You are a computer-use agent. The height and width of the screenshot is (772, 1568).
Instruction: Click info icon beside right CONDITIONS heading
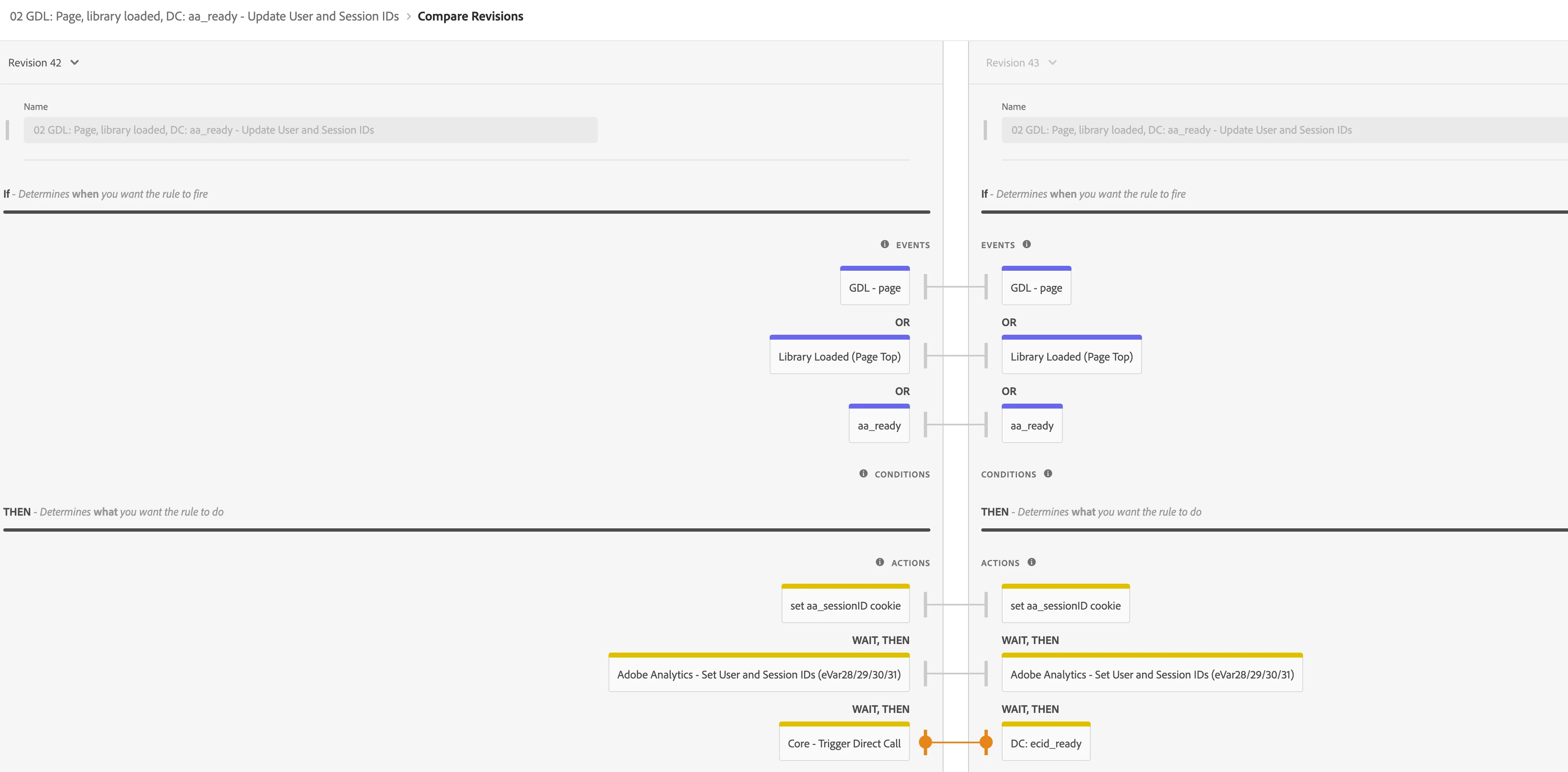coord(1048,473)
